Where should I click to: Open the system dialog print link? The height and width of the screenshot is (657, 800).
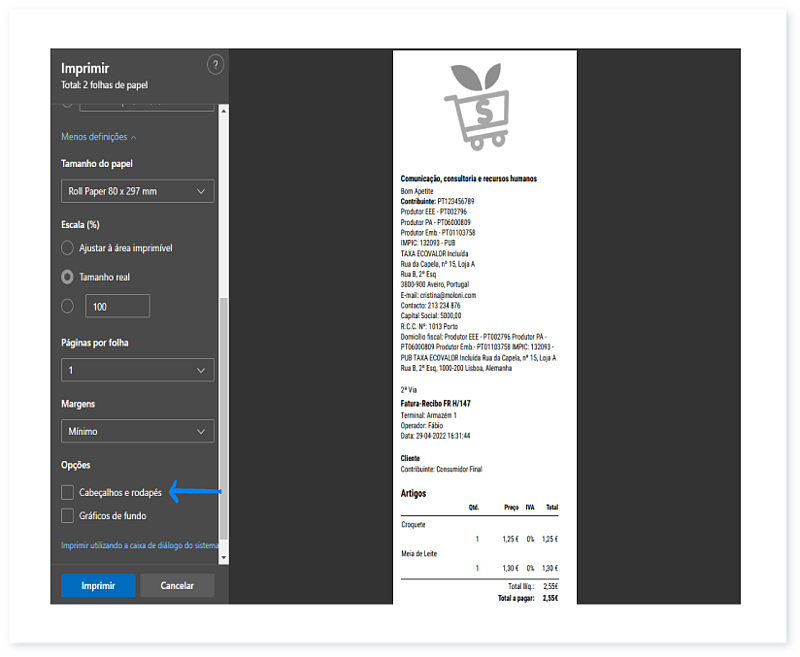pos(139,546)
